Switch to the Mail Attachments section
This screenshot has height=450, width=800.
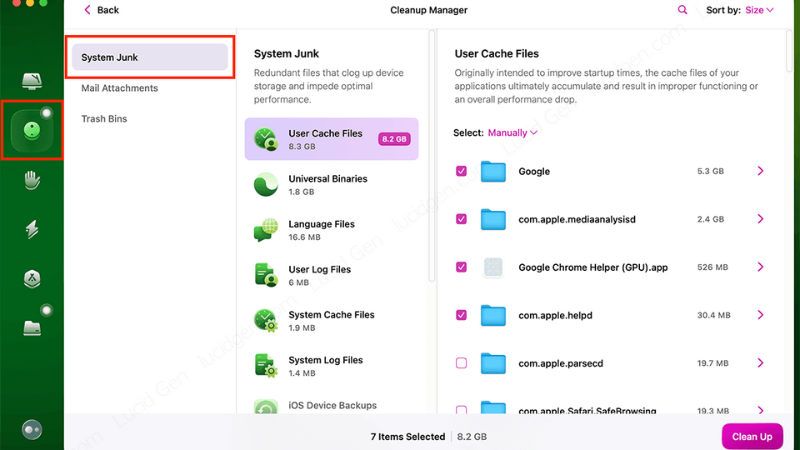coord(120,88)
